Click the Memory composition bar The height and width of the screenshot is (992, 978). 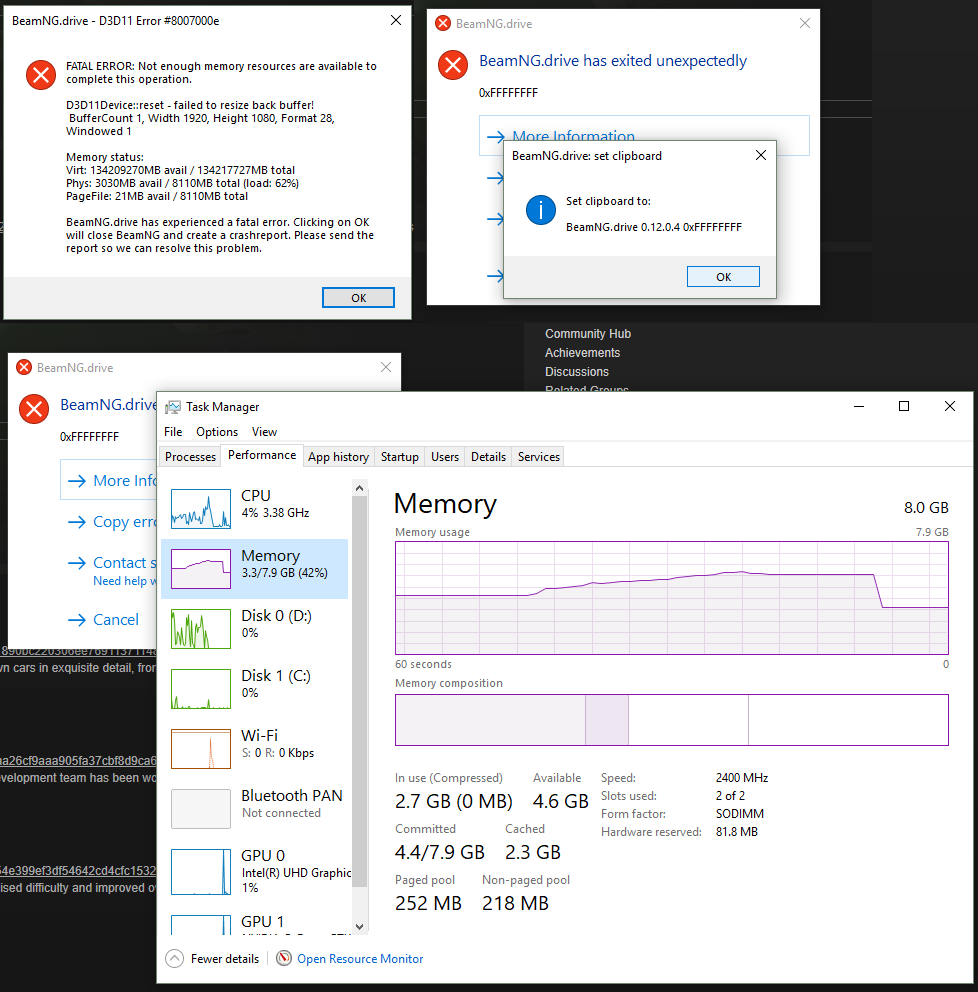pos(672,720)
